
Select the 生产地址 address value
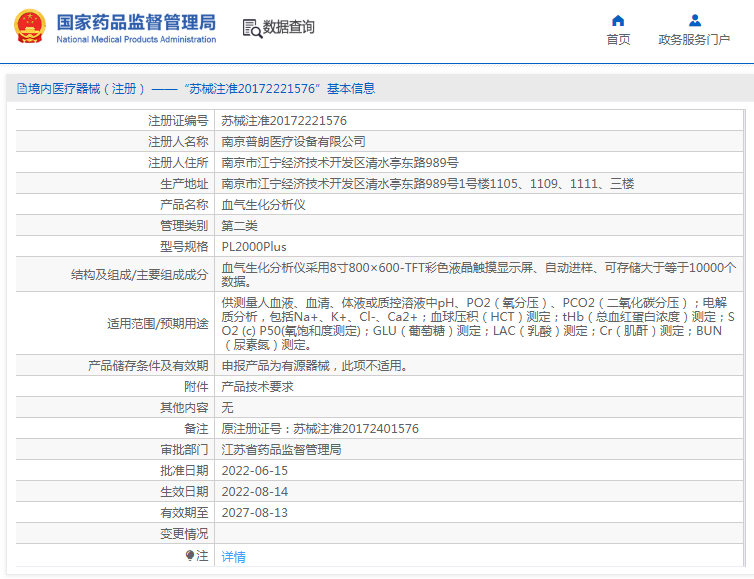click(427, 183)
